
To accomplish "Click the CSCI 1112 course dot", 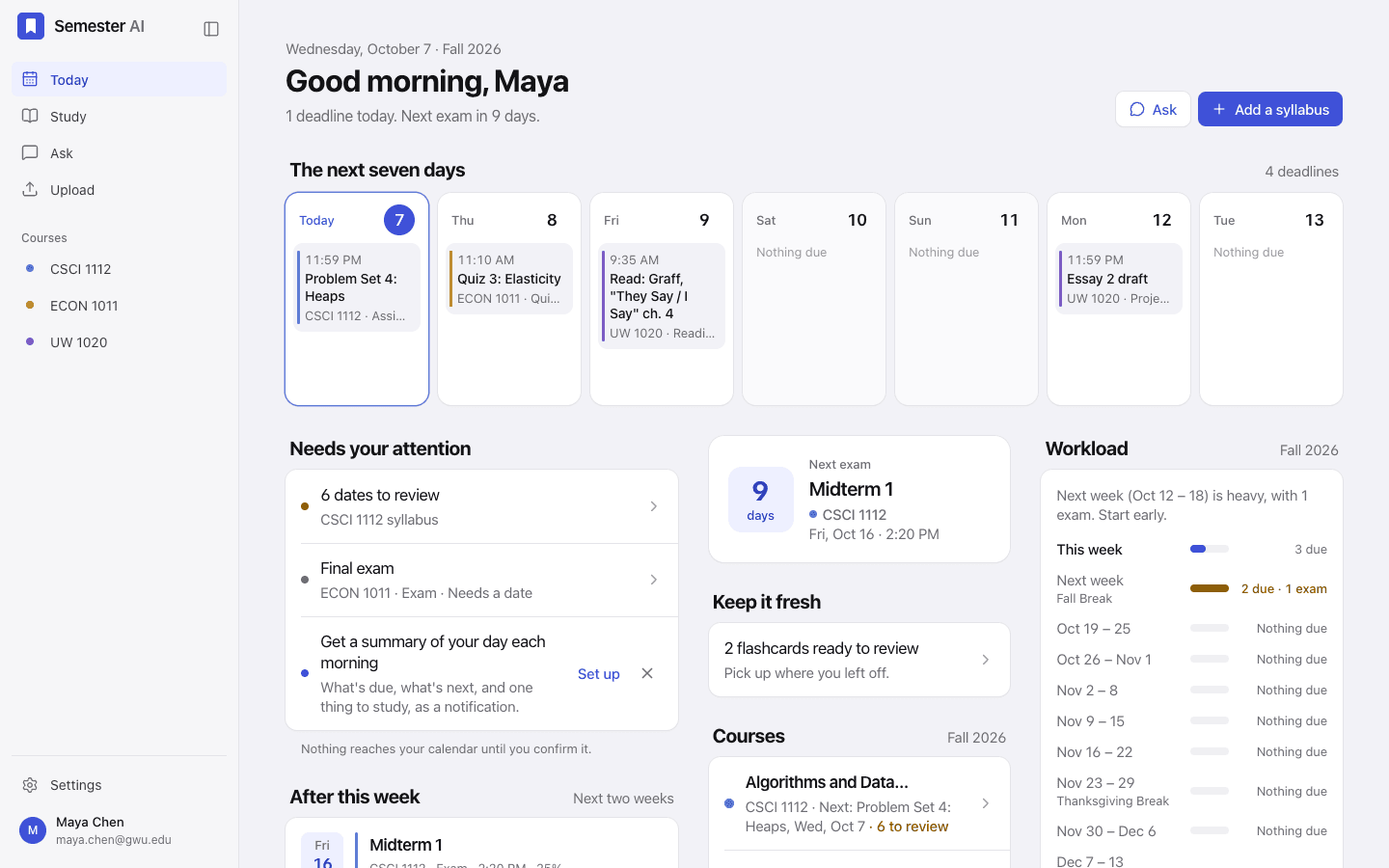I will point(30,268).
